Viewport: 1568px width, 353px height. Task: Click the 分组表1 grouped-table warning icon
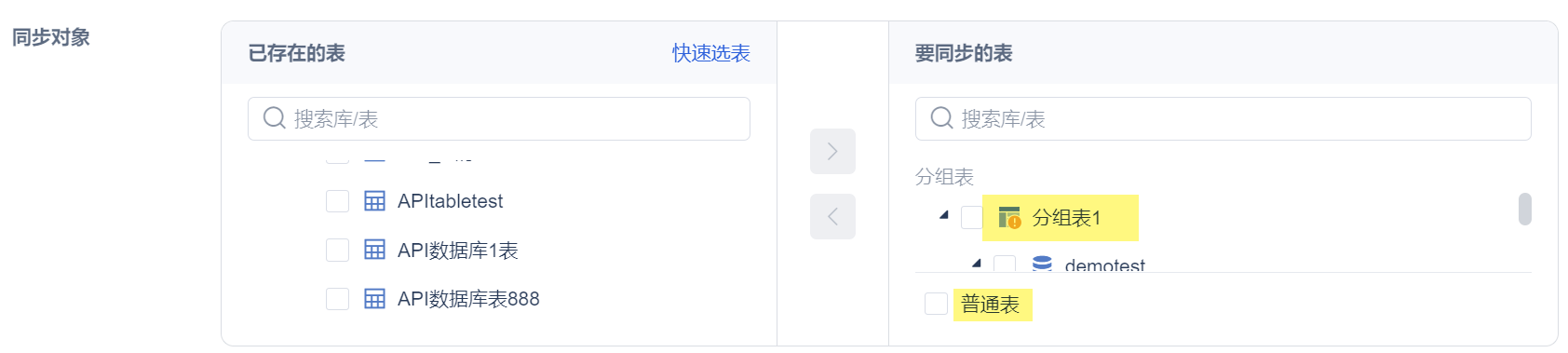[x=1009, y=217]
